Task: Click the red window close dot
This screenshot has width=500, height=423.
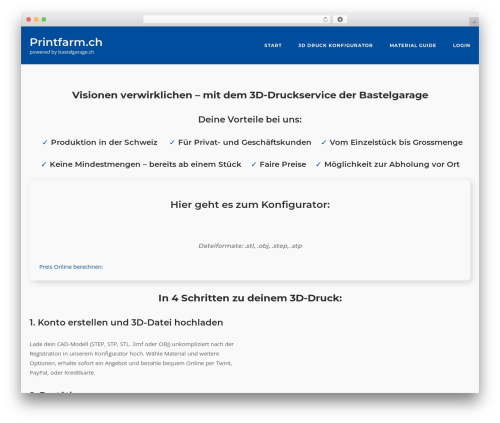Action: pos(29,20)
